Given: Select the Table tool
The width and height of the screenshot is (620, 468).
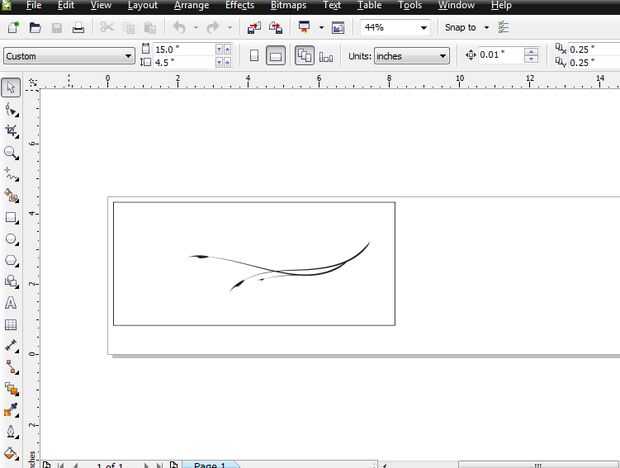Looking at the screenshot, I should click(x=11, y=325).
